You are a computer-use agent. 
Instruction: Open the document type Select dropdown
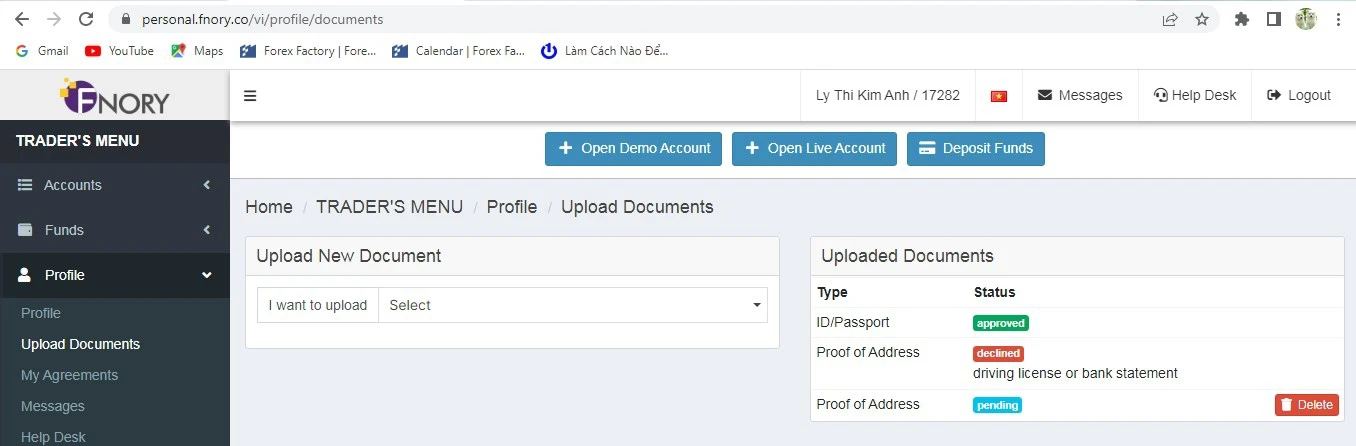(572, 305)
